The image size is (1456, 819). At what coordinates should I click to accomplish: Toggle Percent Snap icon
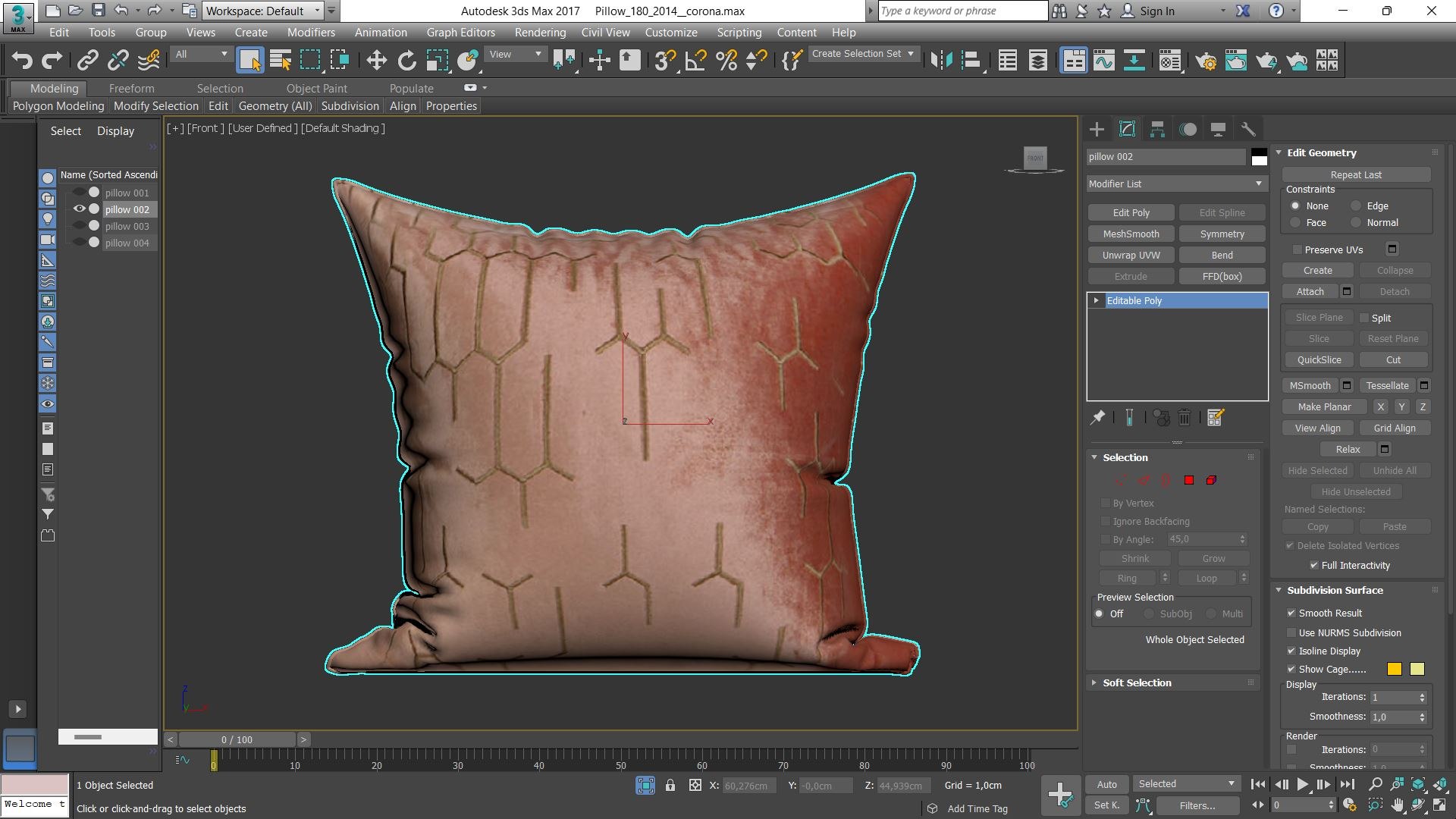click(x=726, y=61)
